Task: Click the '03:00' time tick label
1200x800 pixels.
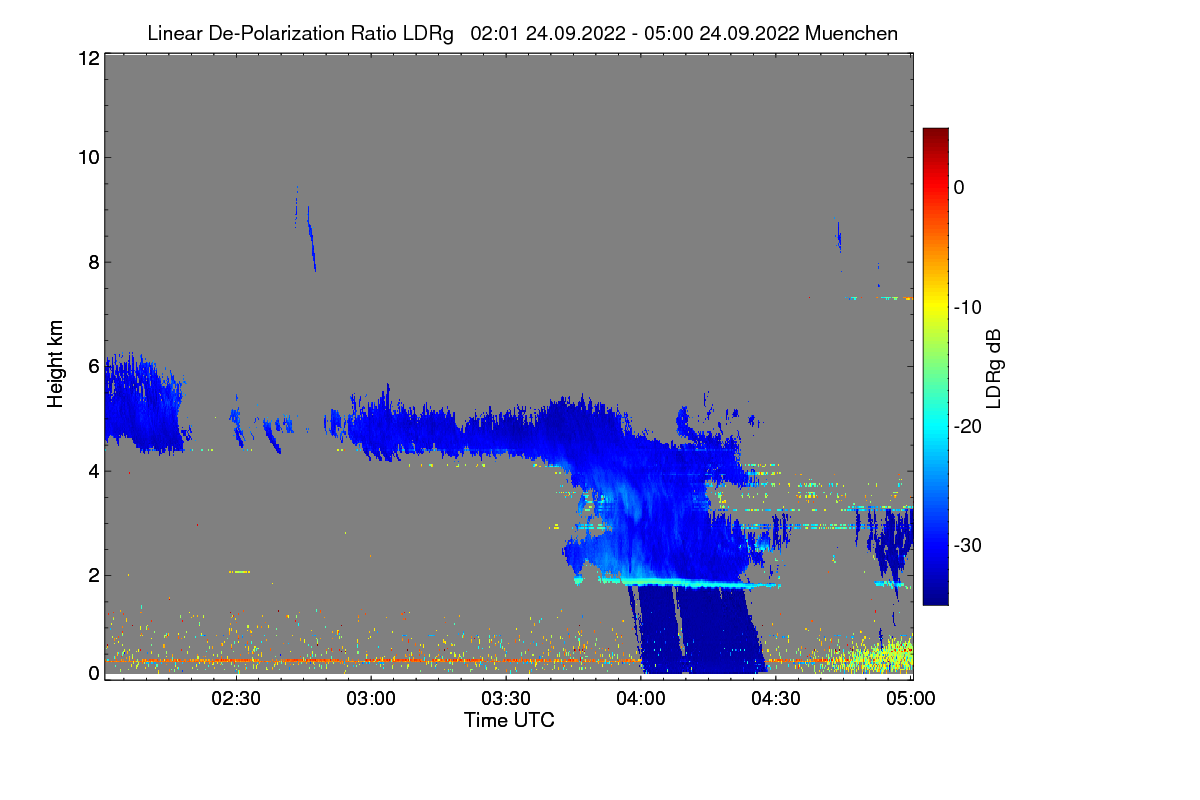Action: tap(372, 699)
